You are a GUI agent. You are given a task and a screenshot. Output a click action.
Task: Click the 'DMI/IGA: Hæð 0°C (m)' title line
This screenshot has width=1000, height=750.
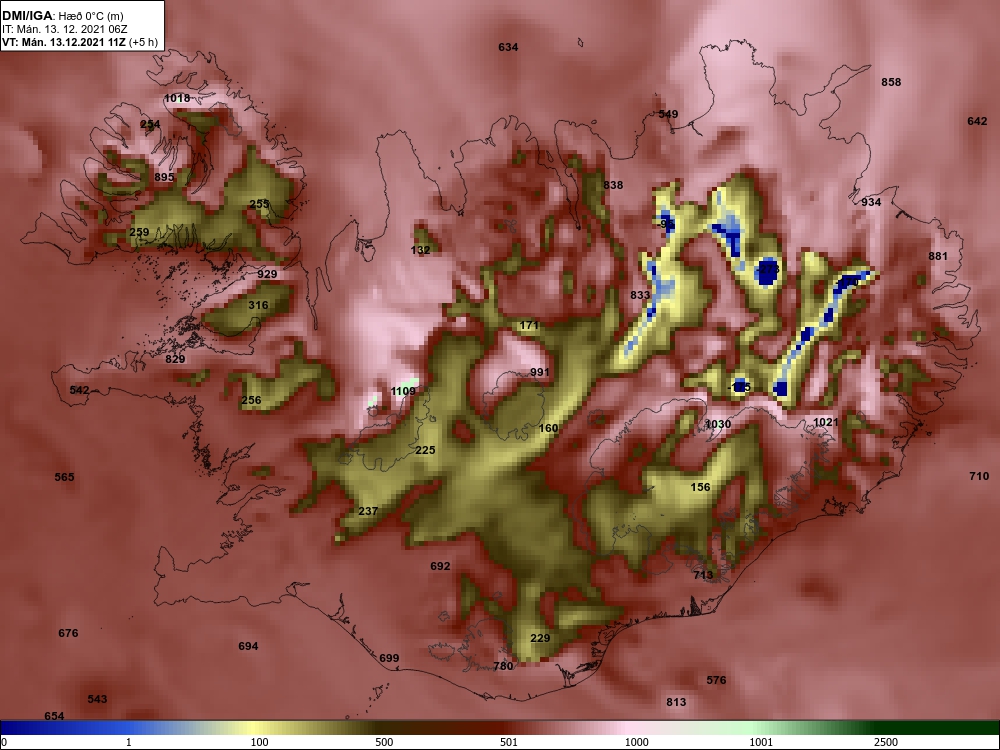click(63, 16)
